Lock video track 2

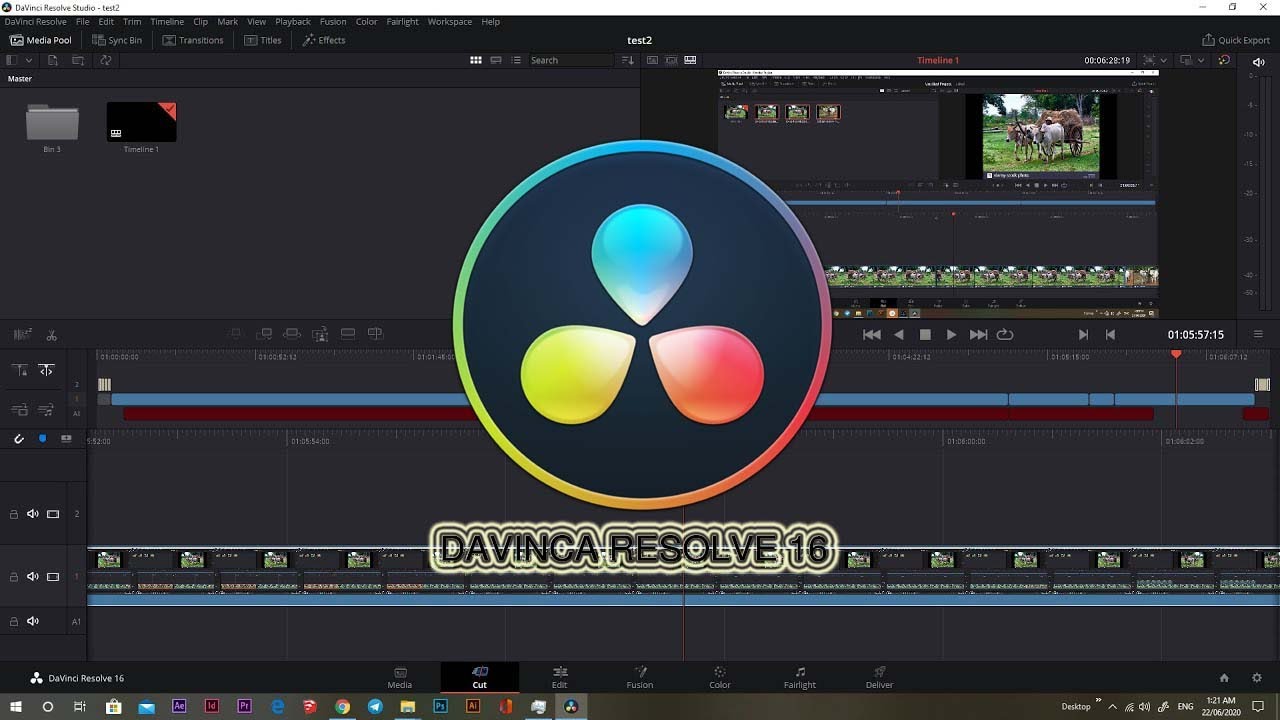13,514
